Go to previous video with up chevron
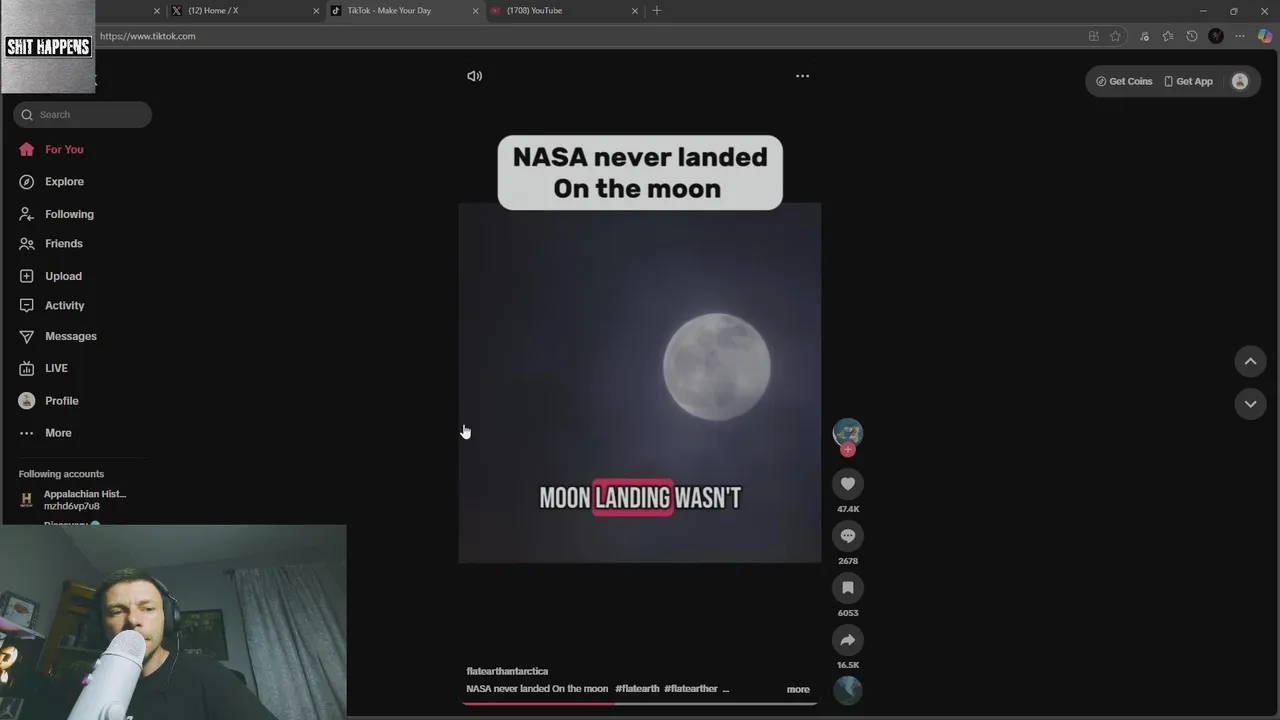The width and height of the screenshot is (1280, 720). point(1250,362)
